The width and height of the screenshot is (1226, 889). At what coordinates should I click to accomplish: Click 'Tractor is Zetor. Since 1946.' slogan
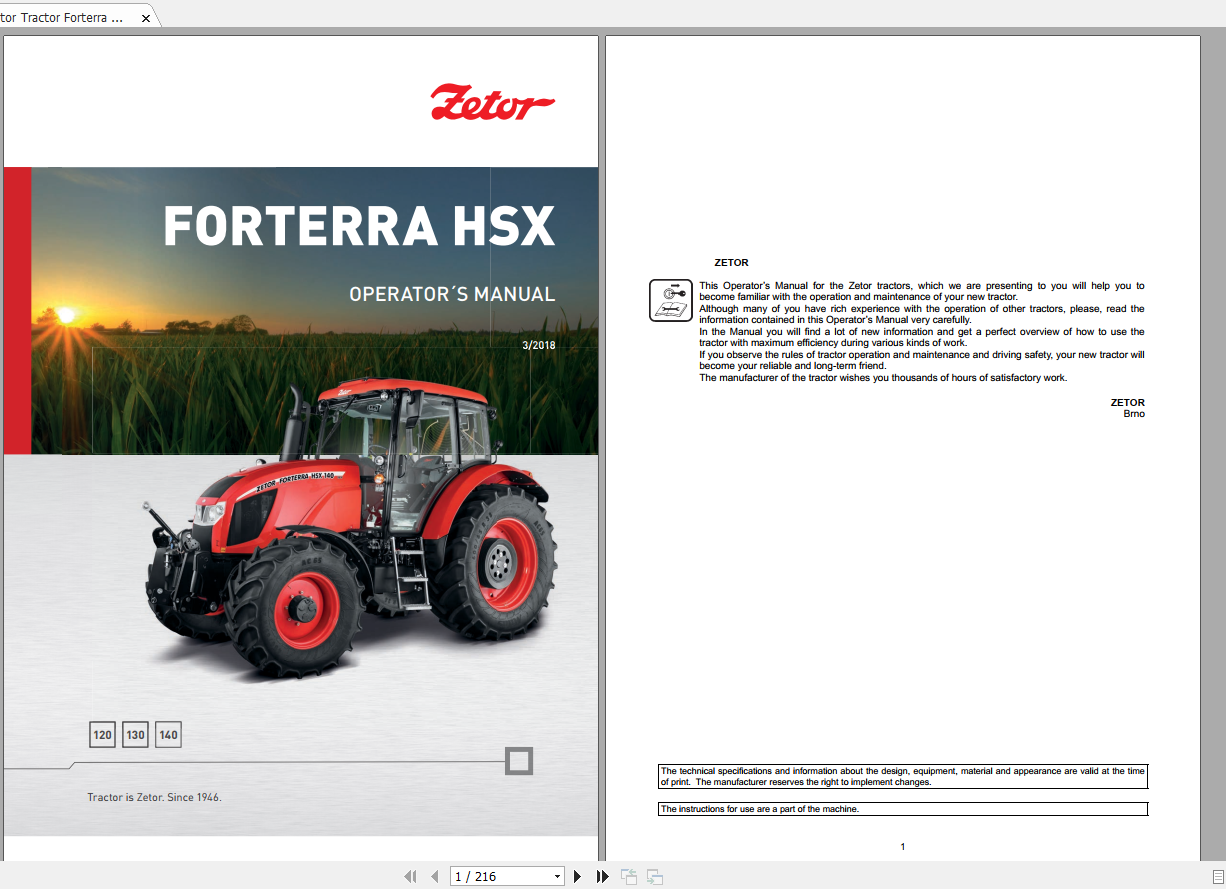click(x=154, y=797)
